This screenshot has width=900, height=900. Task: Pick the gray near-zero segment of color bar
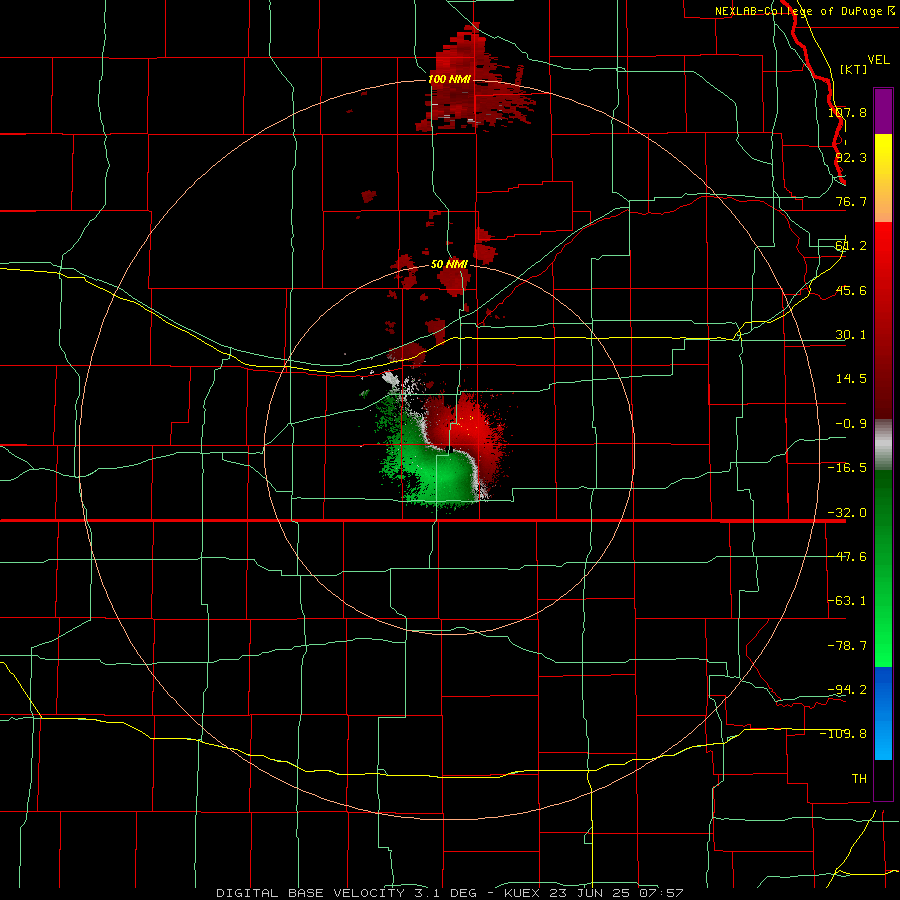(883, 445)
